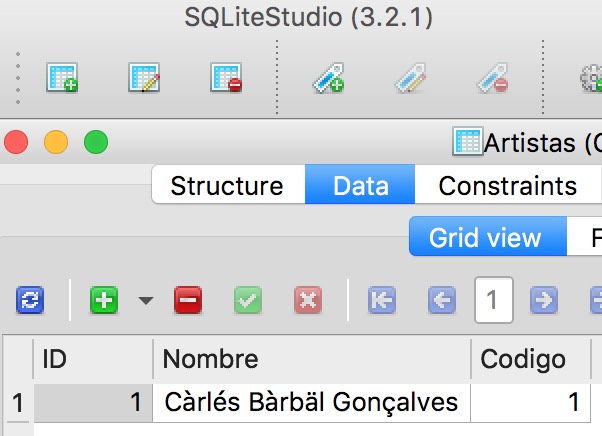Viewport: 602px width, 436px height.
Task: Insert a new row with green plus
Action: pos(104,299)
